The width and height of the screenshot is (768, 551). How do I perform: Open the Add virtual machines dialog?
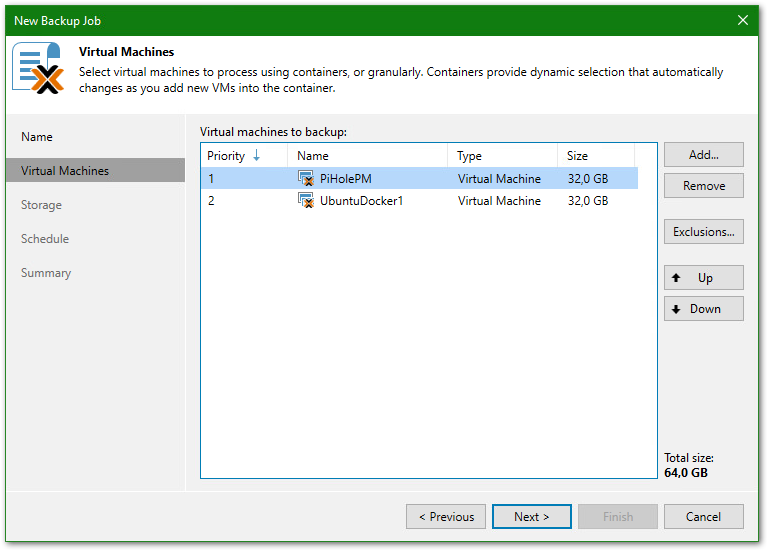[703, 155]
